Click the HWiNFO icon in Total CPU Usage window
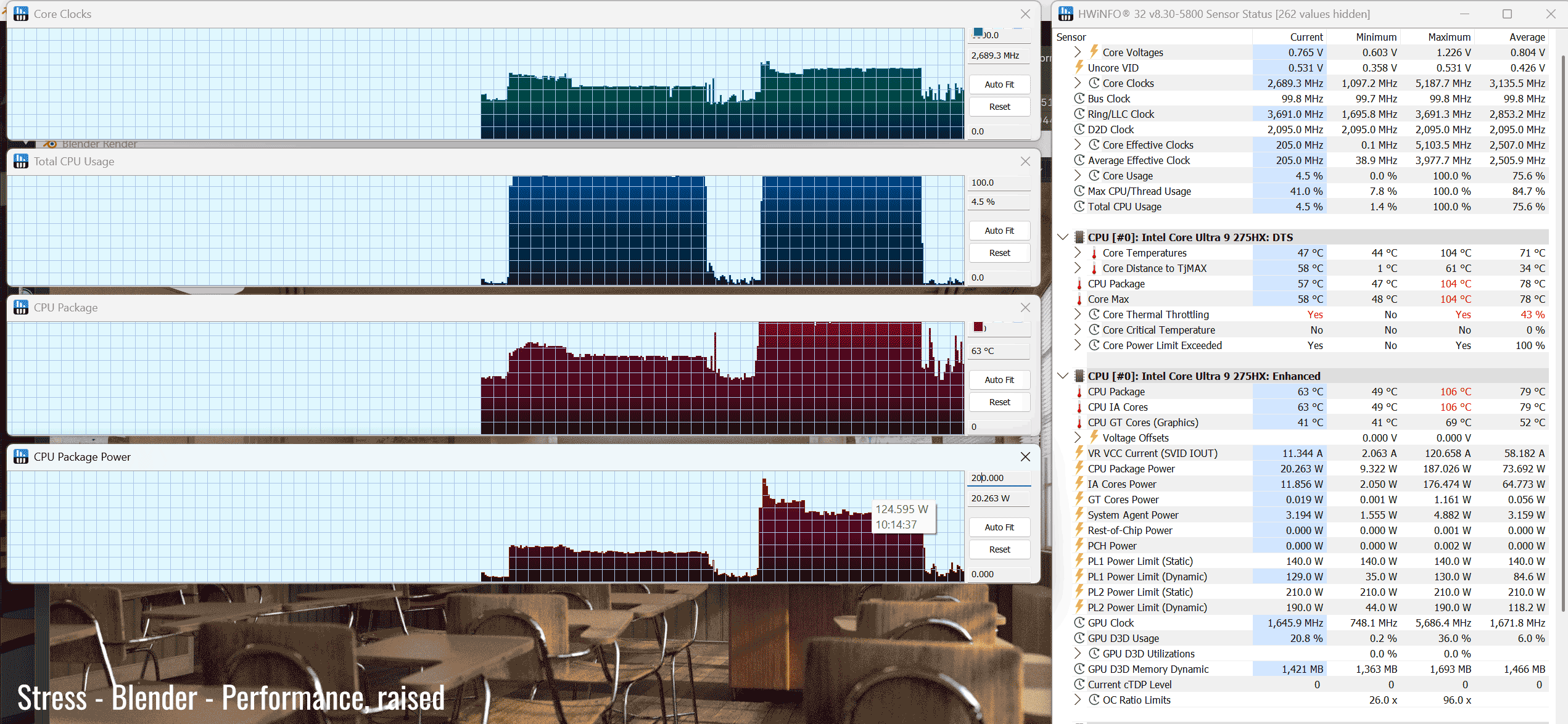Image resolution: width=1568 pixels, height=724 pixels. (x=21, y=161)
